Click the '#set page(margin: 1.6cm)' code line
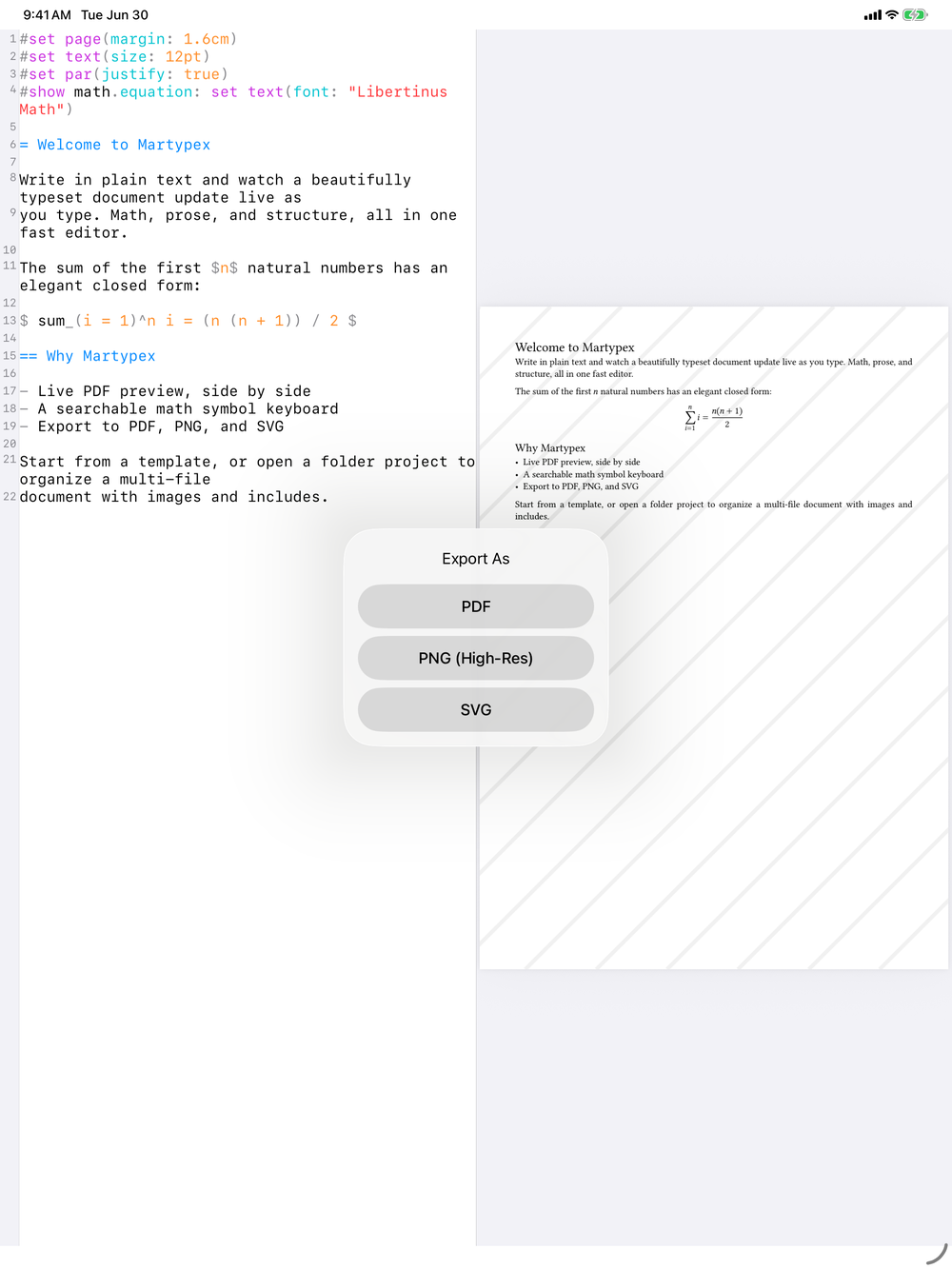 click(x=129, y=39)
